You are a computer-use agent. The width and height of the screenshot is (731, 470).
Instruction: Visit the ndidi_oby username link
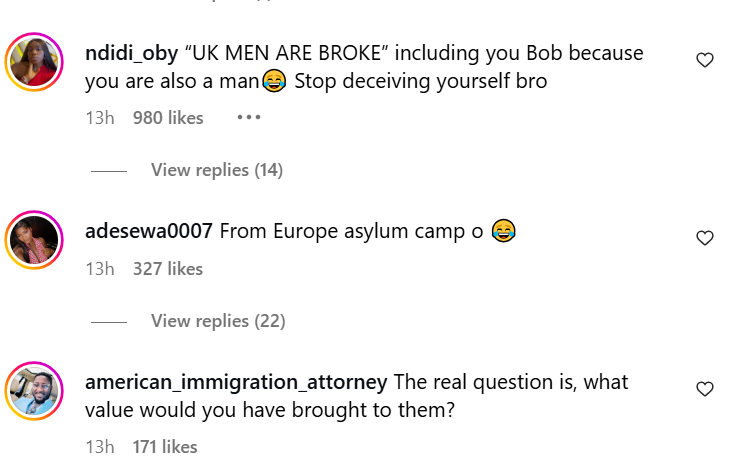132,53
